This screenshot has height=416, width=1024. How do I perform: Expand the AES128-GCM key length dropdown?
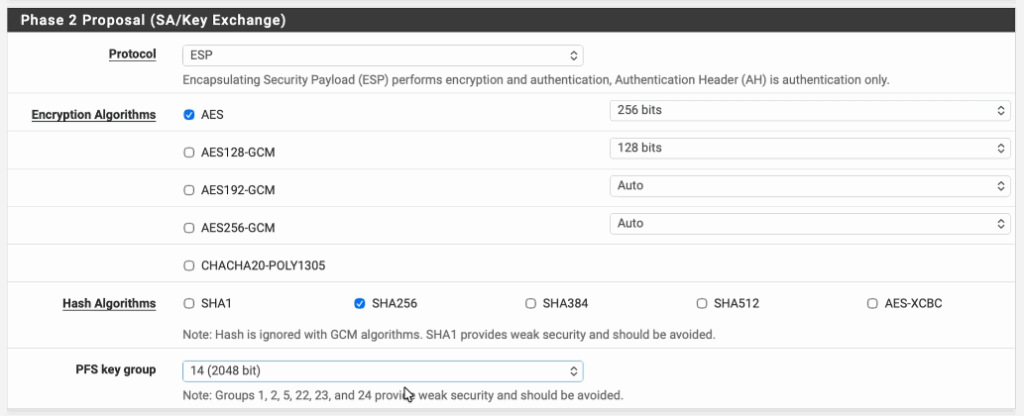(809, 148)
